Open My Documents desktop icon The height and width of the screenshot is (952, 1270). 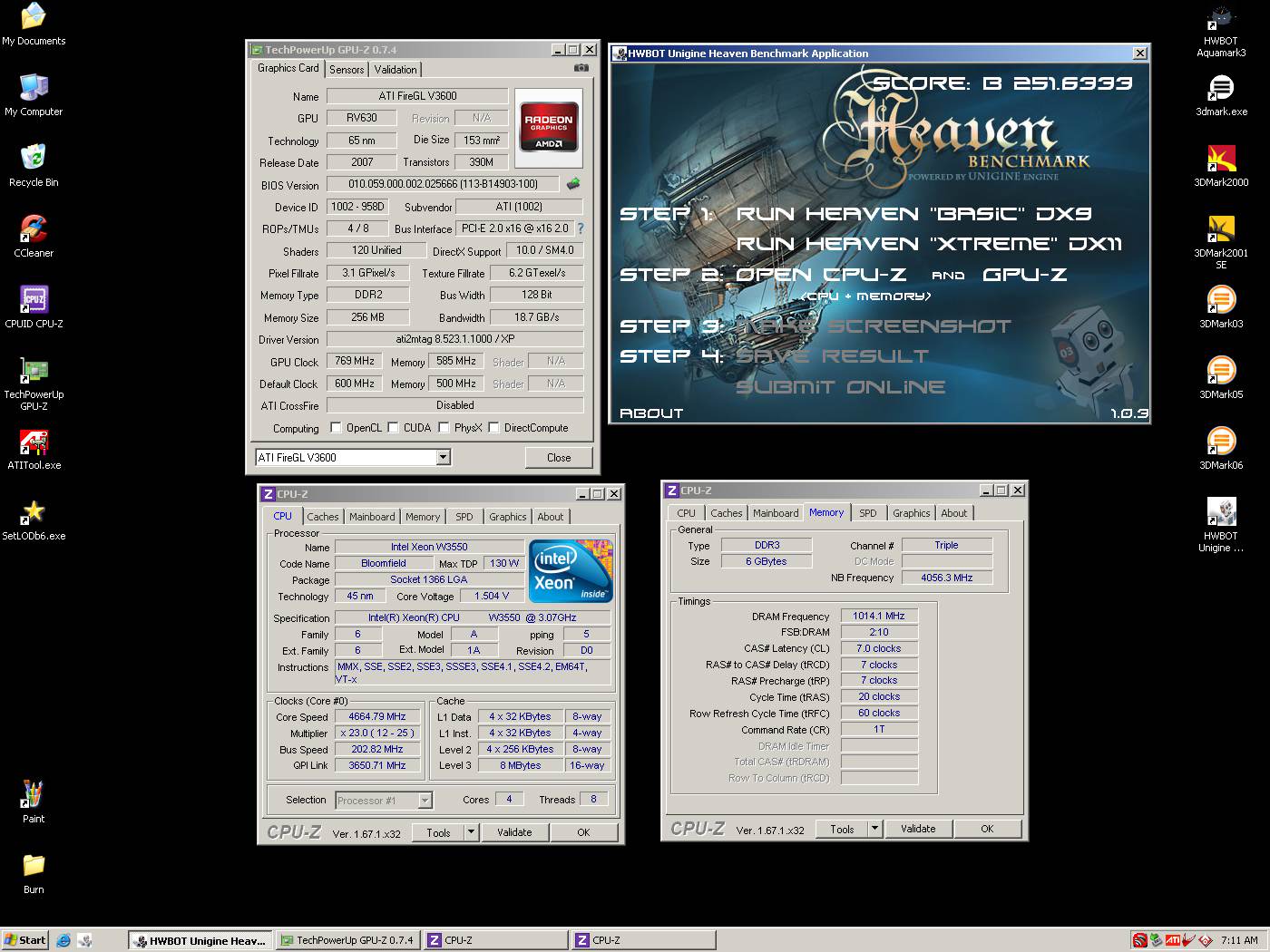[34, 24]
